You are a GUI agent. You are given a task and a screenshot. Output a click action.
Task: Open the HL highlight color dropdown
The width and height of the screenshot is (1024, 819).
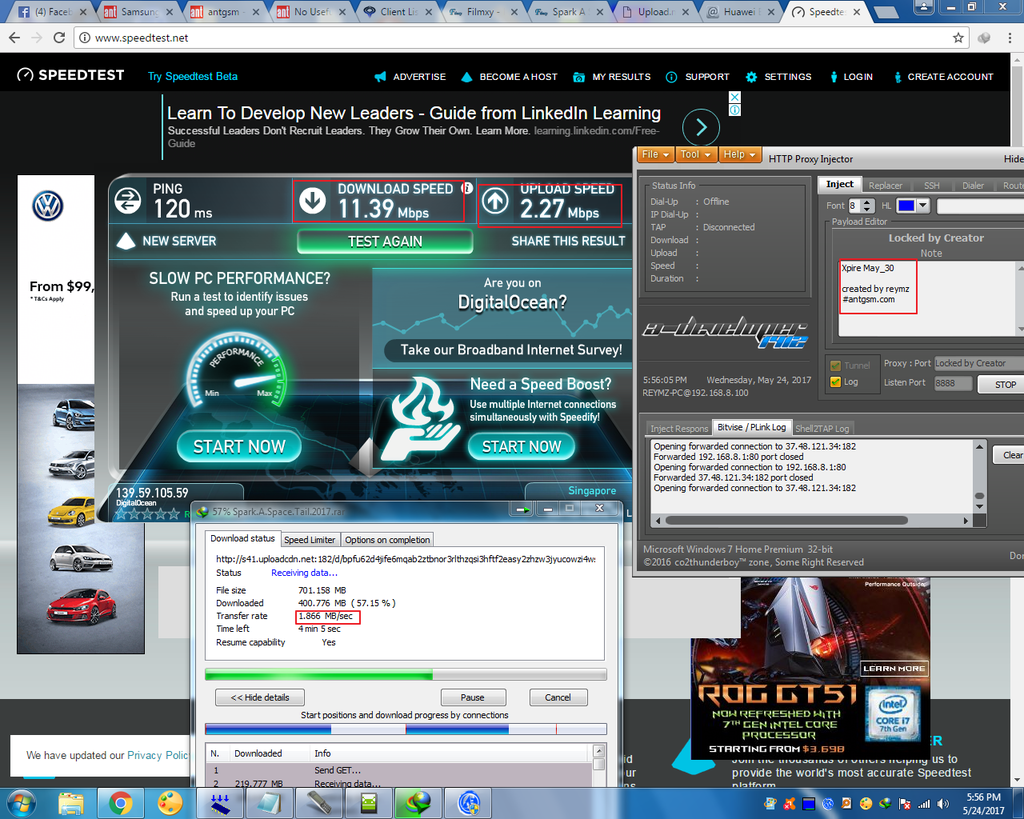(923, 206)
